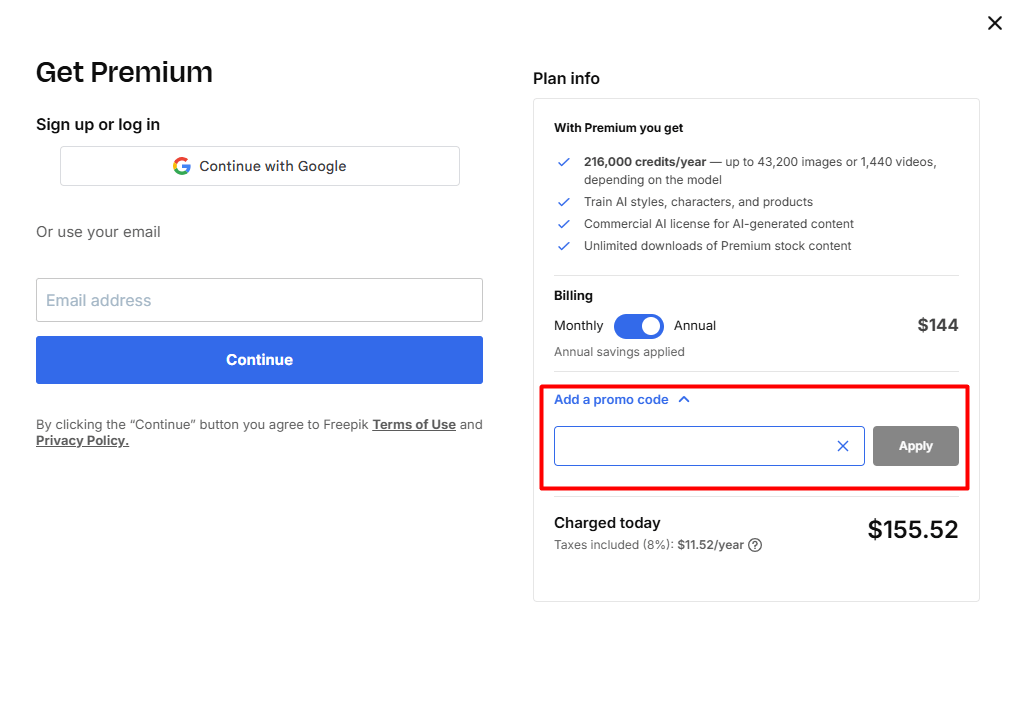Click the checkmark near "Unlimited downloads"
This screenshot has height=728, width=1016.
pyautogui.click(x=562, y=245)
